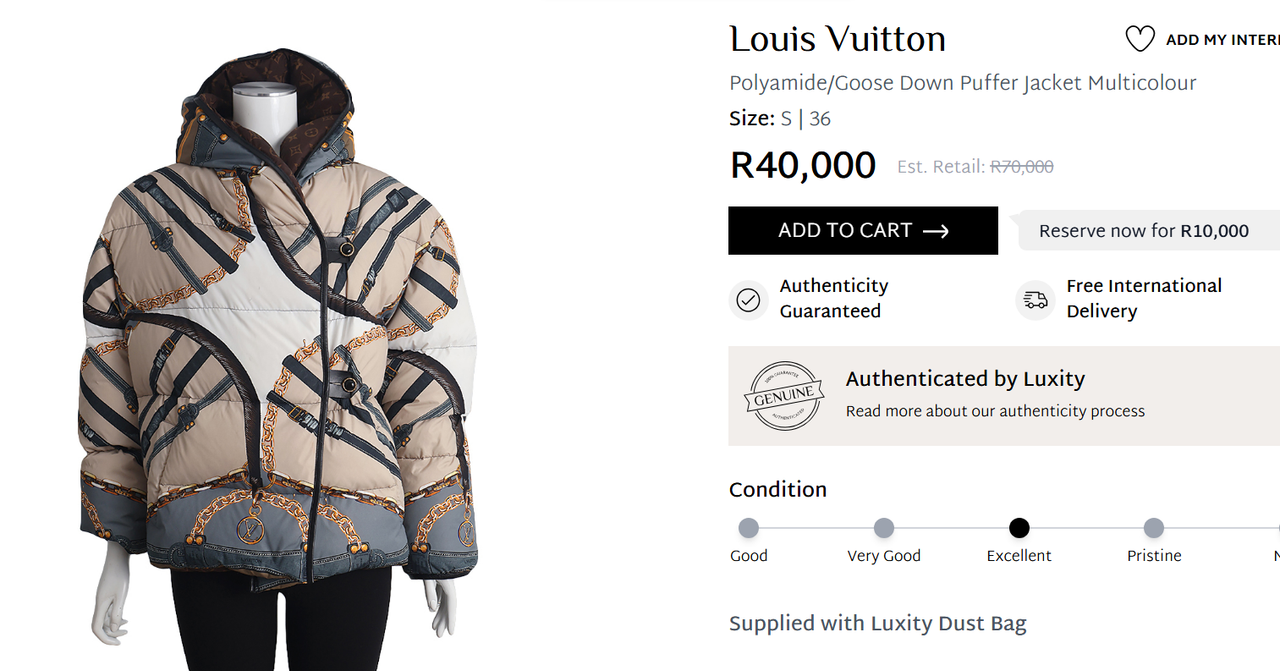The image size is (1280, 671).
Task: Add the jacket to cart
Action: 863,231
